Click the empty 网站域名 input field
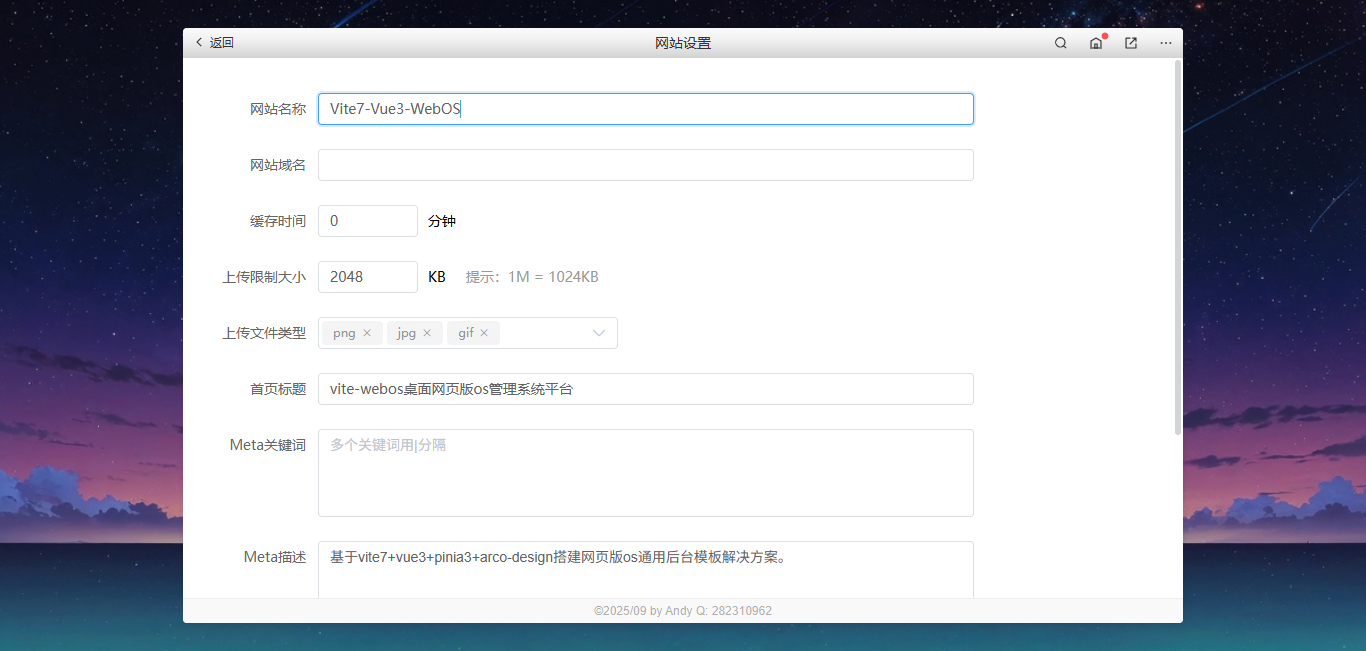Viewport: 1366px width, 651px height. coord(645,165)
